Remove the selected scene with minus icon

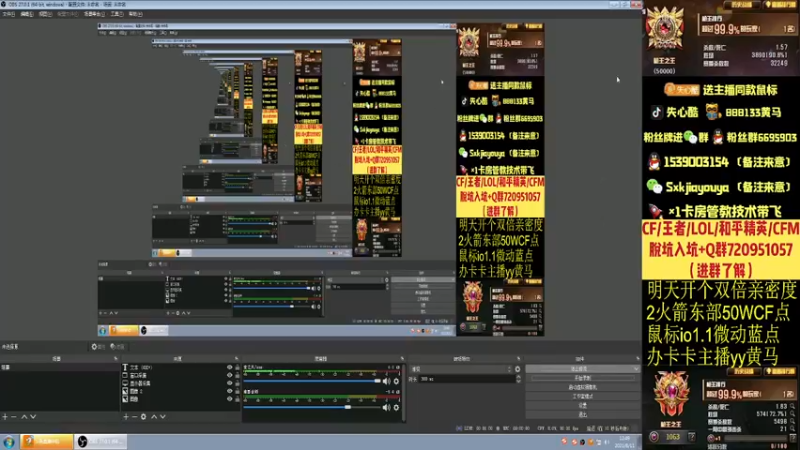[x=14, y=417]
